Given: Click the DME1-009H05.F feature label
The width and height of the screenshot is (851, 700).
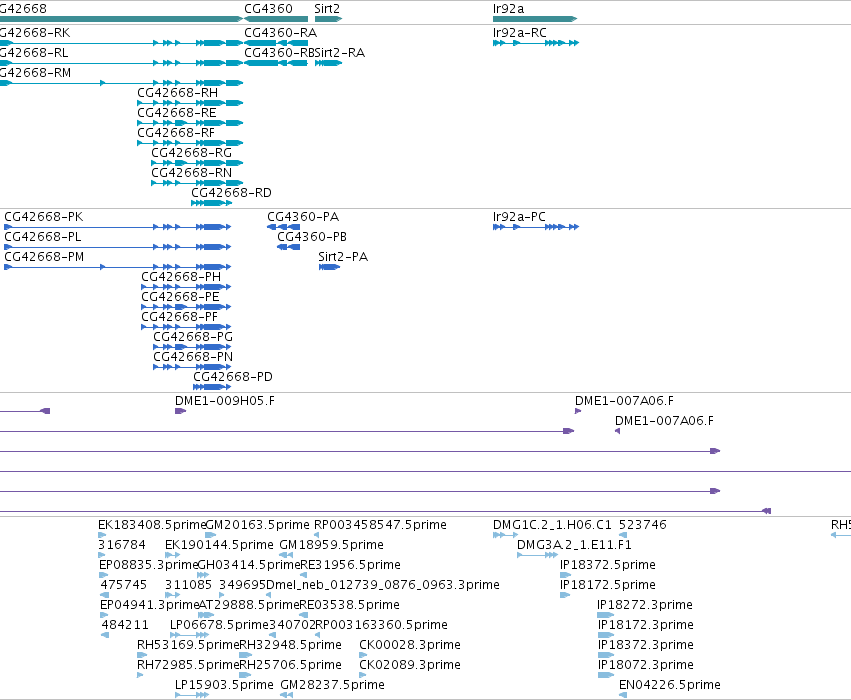Looking at the screenshot, I should (x=225, y=401).
